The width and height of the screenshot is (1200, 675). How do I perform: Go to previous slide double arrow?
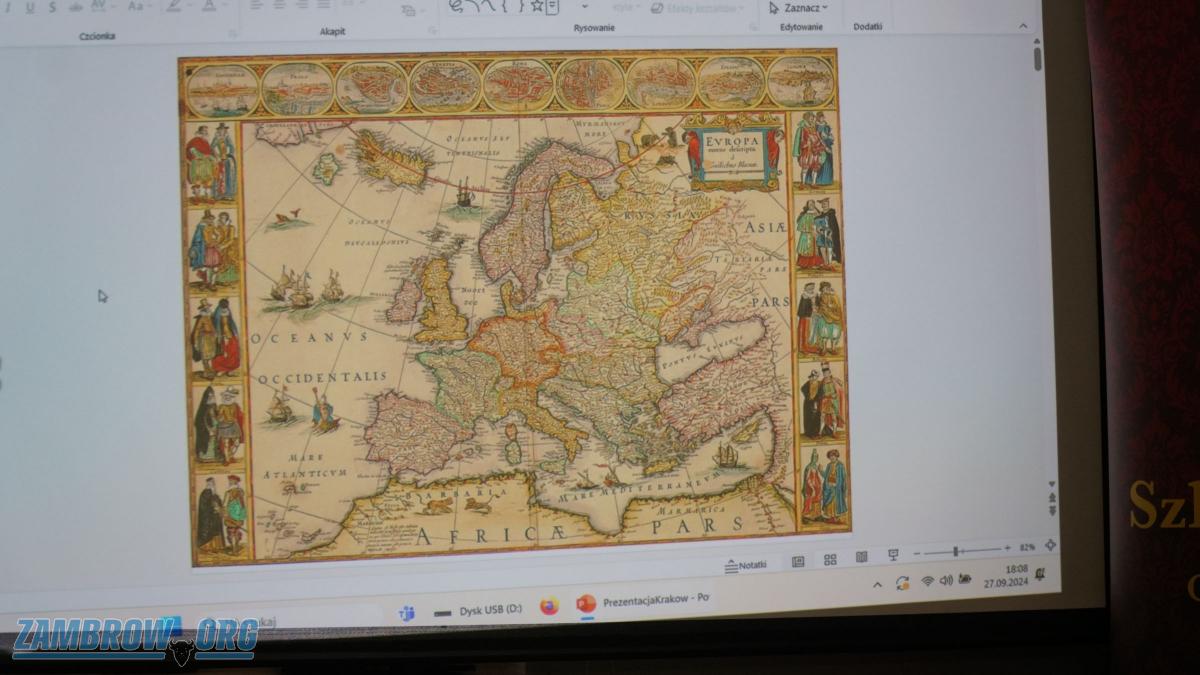(1051, 495)
